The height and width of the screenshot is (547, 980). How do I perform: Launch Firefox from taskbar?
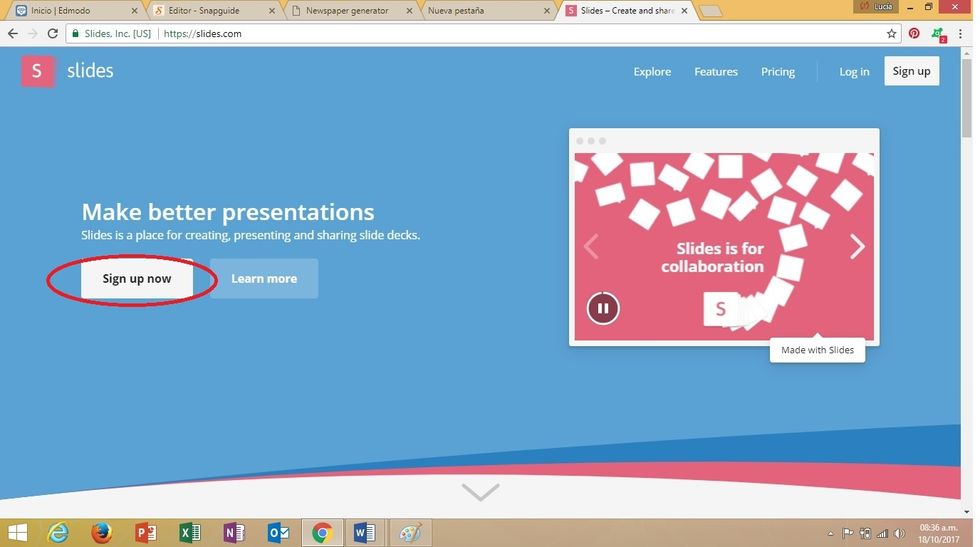[101, 533]
